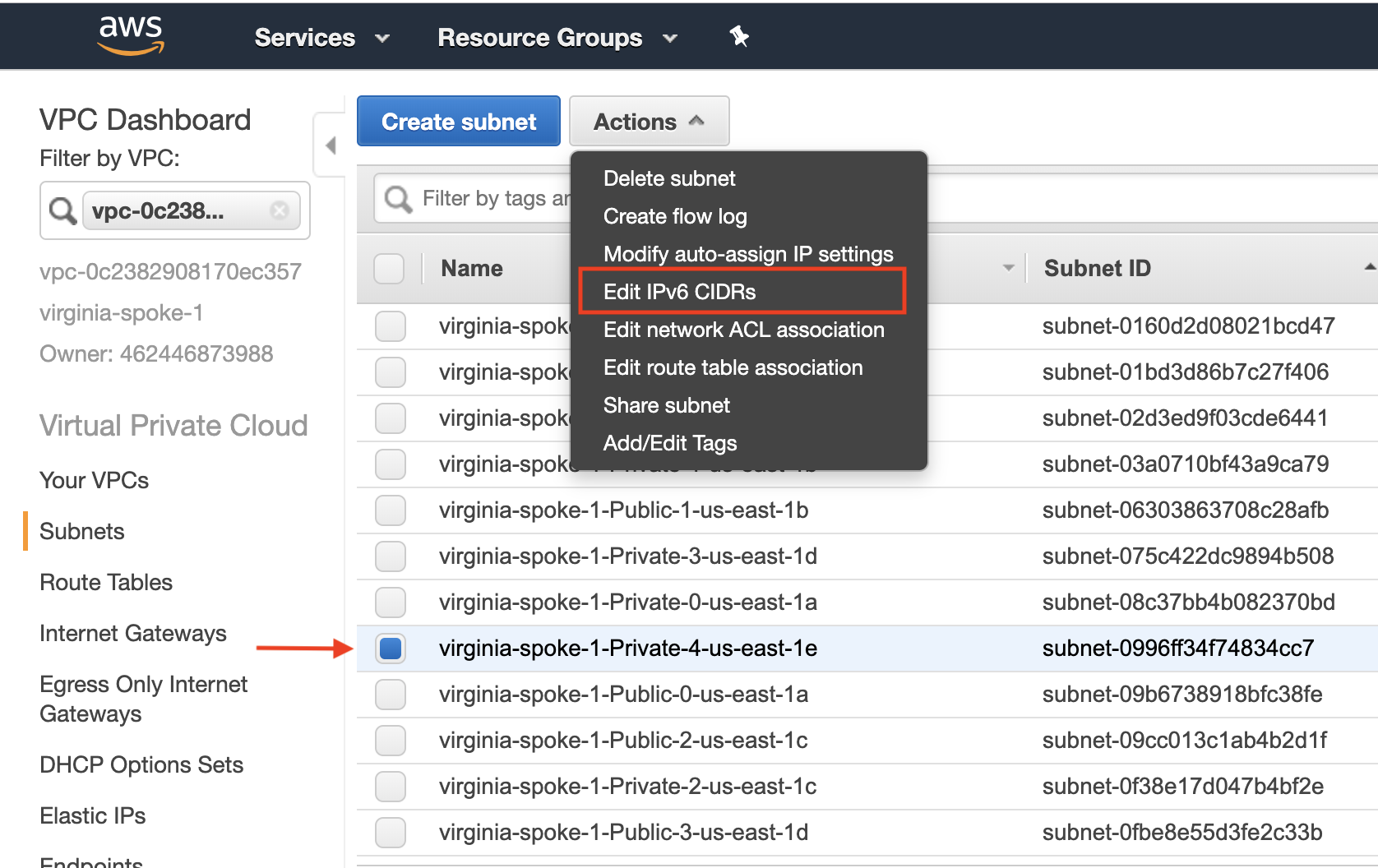
Task: Click the pin shortcut icon in navbar
Action: point(739,36)
